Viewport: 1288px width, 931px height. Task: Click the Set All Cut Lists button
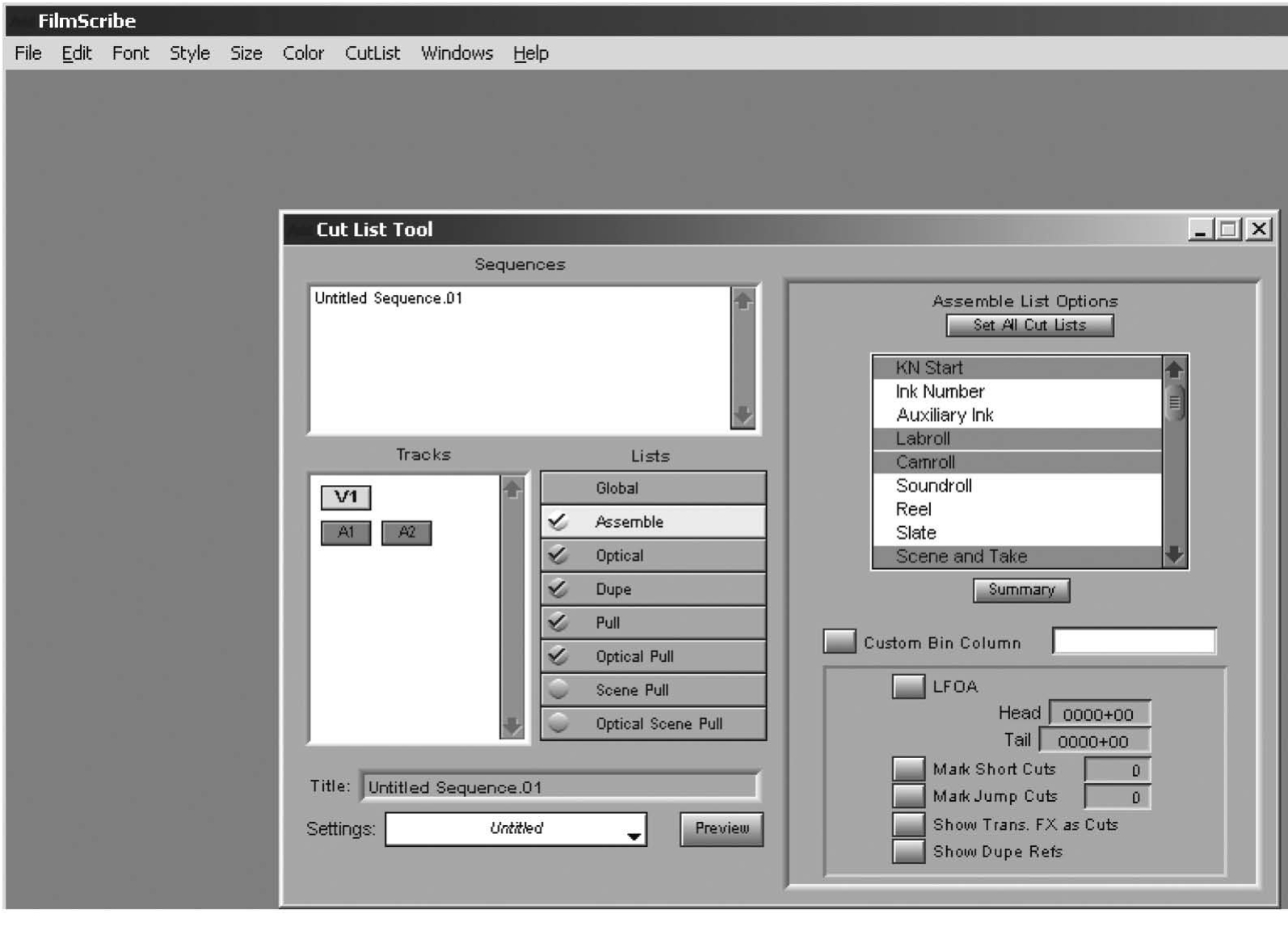point(1029,325)
